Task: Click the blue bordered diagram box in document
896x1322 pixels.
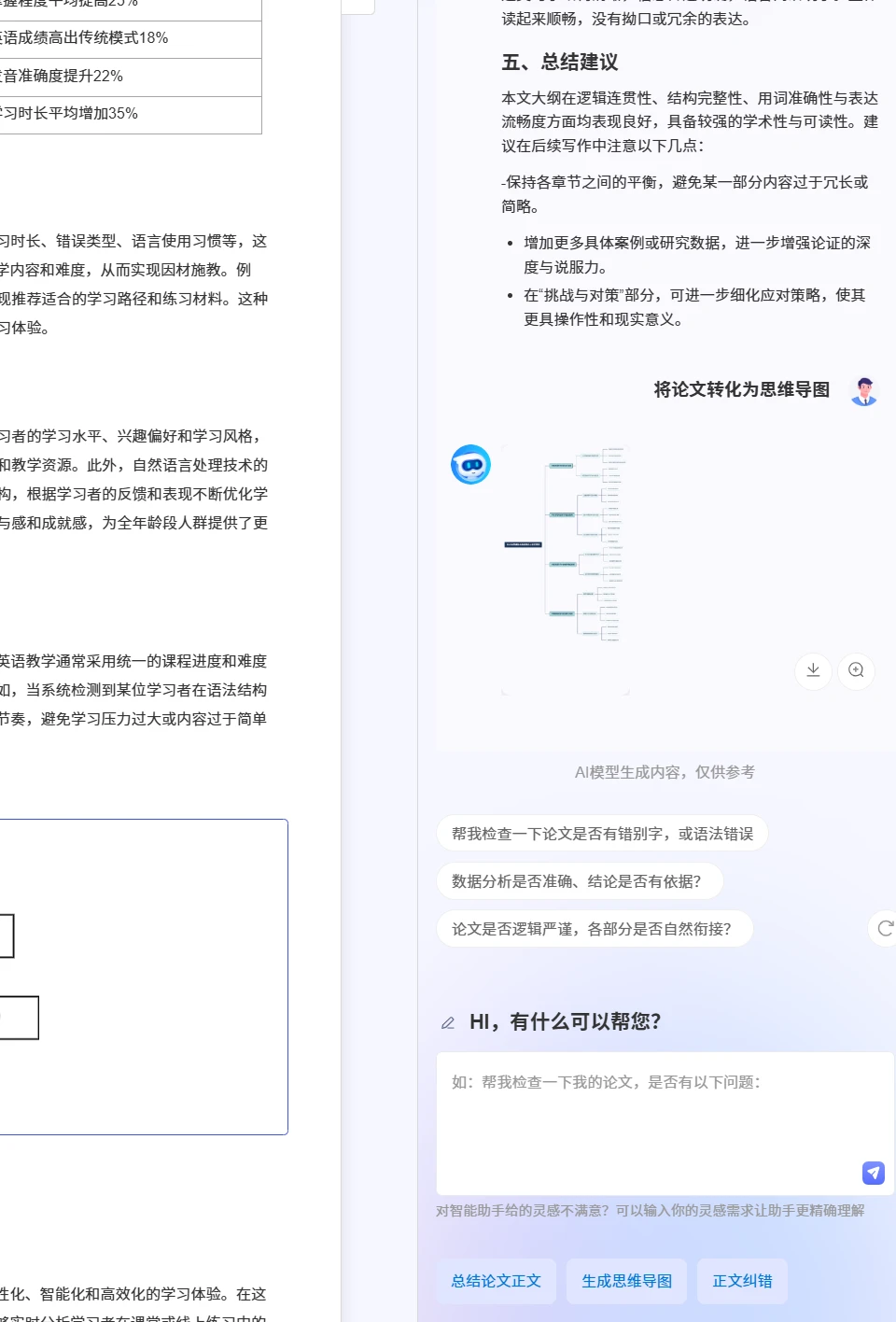Action: [144, 977]
